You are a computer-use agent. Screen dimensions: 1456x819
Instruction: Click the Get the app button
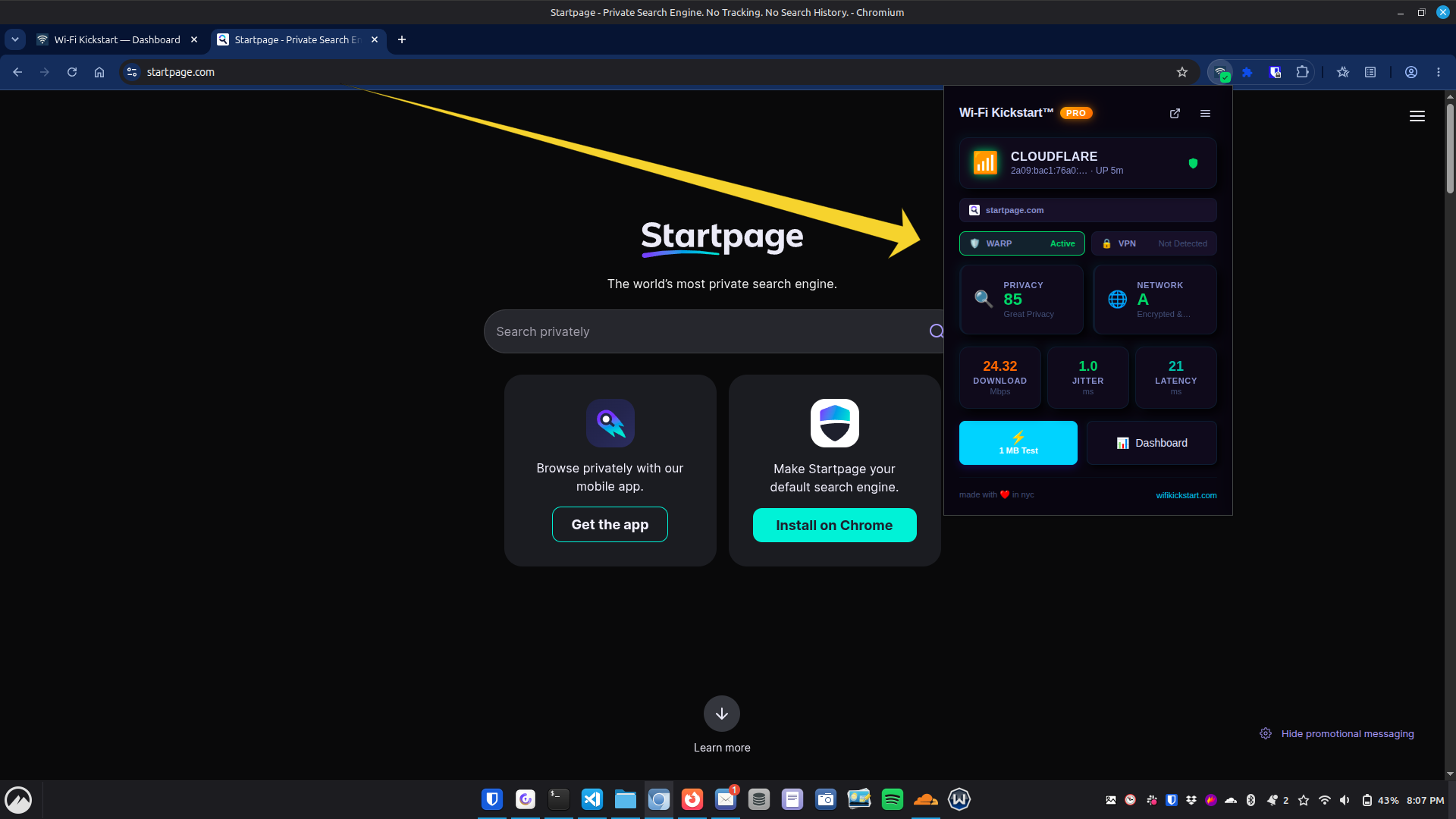(x=610, y=525)
